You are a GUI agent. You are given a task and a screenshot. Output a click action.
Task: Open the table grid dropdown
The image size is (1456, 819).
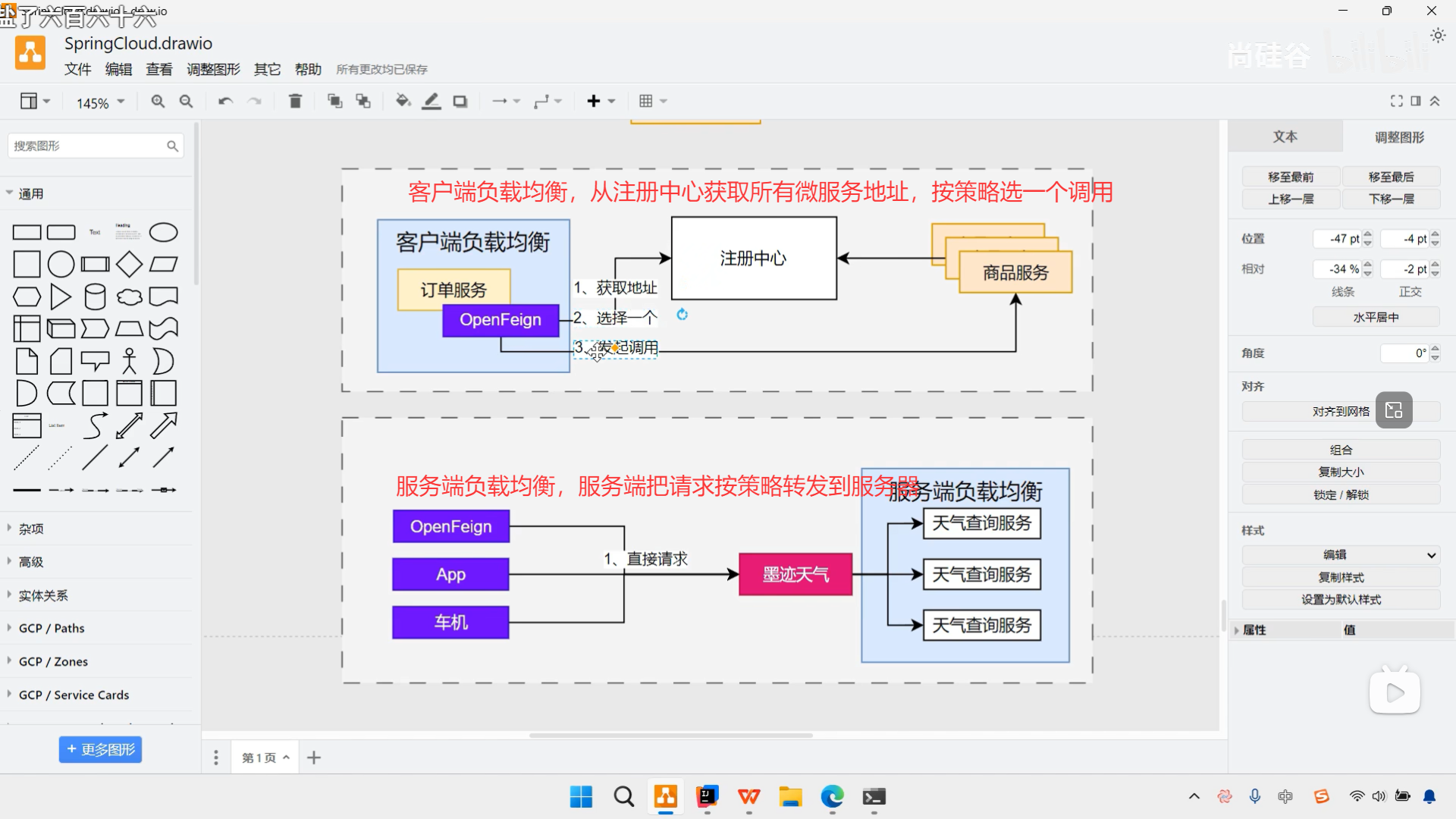(652, 101)
